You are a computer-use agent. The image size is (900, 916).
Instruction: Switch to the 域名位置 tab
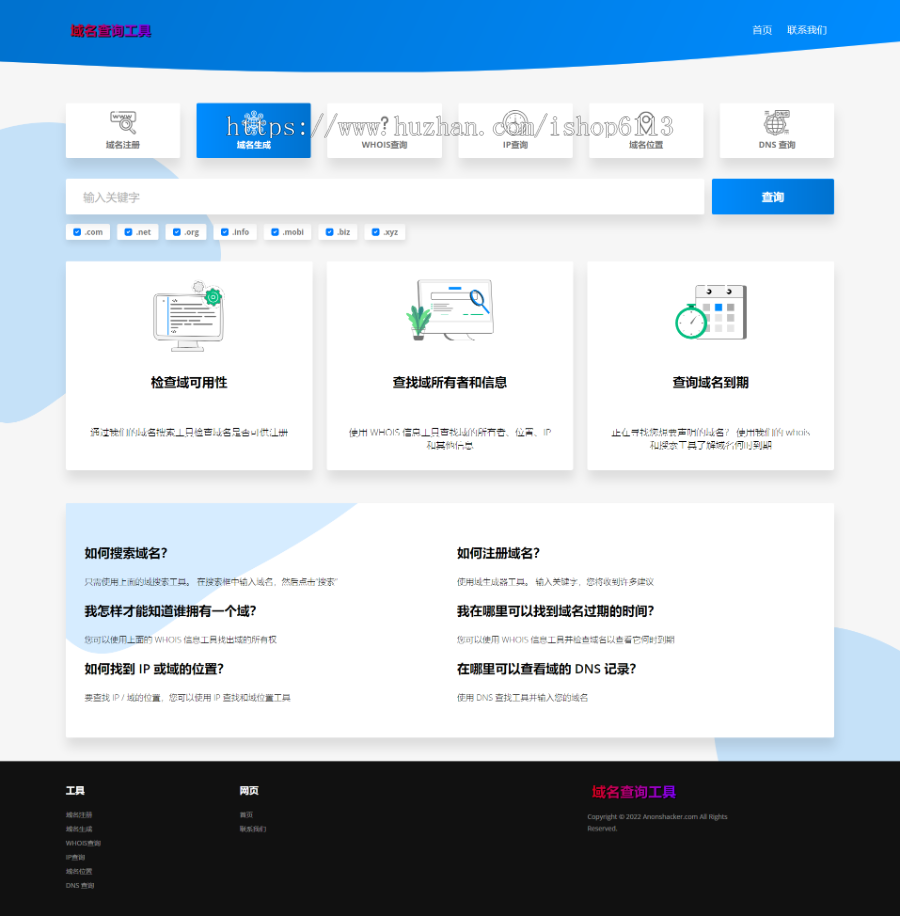[646, 131]
